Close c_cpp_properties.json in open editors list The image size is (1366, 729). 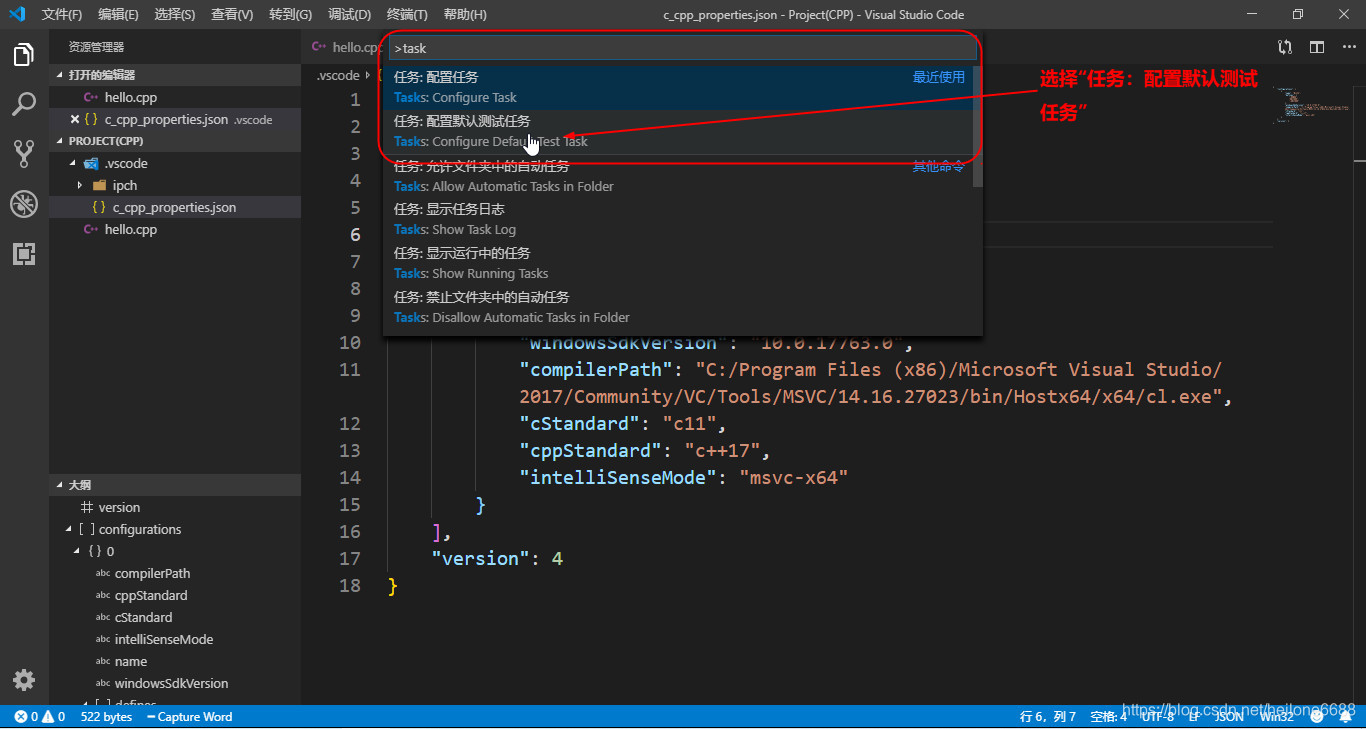(x=75, y=119)
